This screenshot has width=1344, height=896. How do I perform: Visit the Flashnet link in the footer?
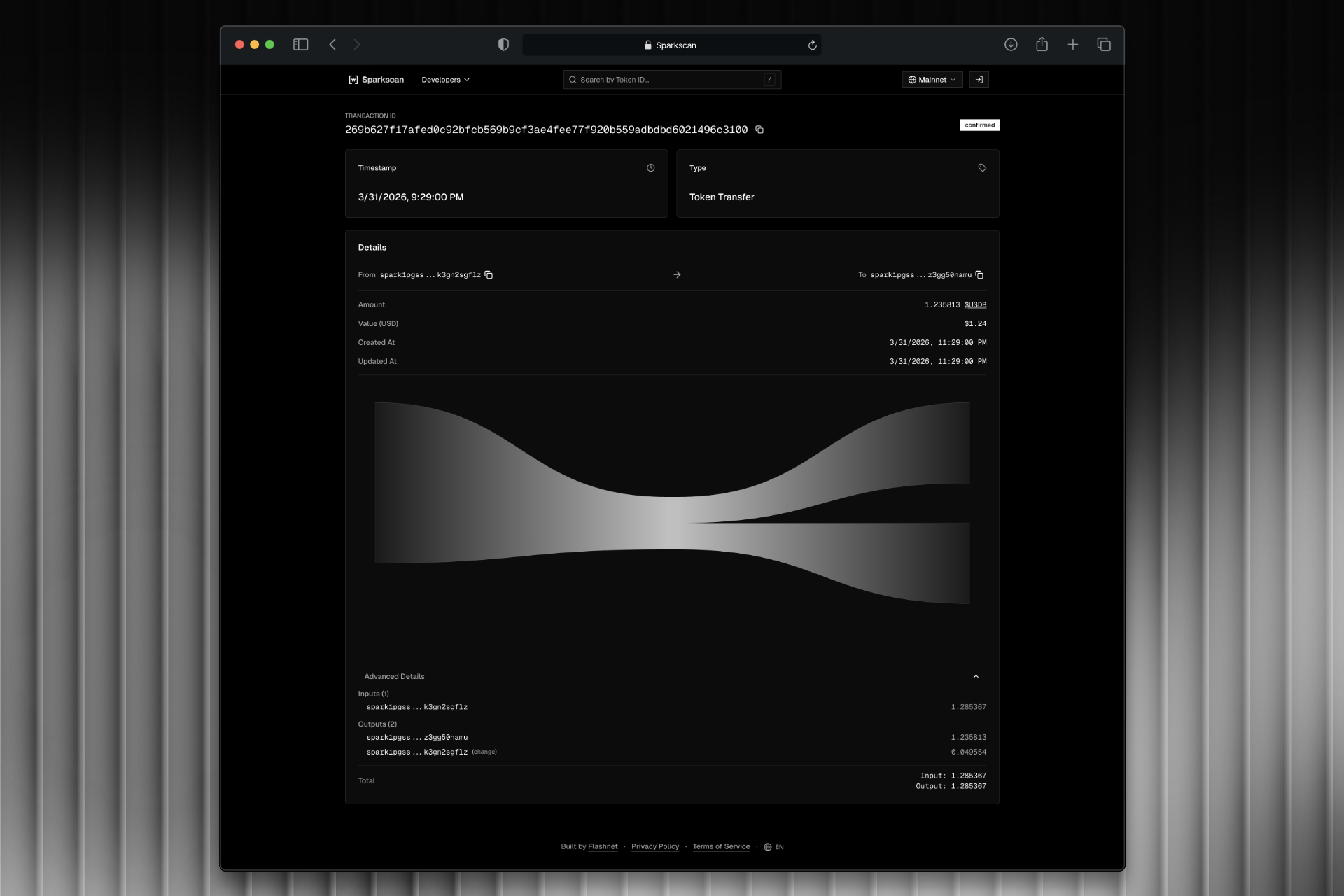[603, 846]
